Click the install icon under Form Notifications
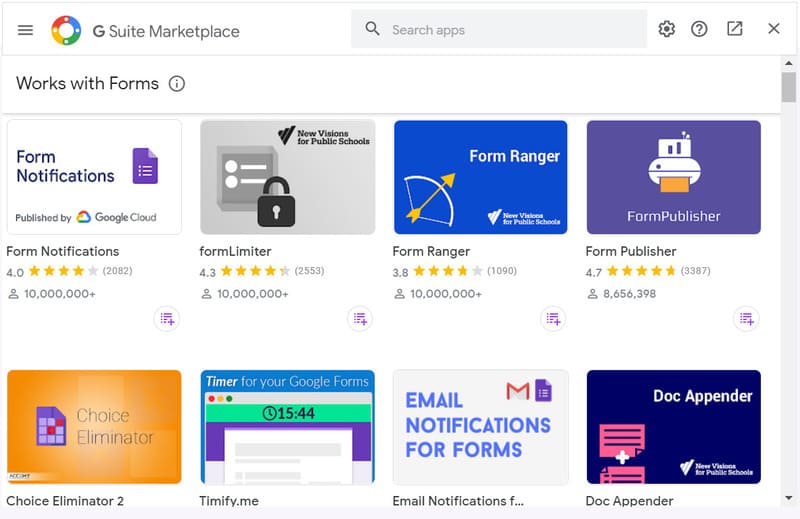 (167, 319)
